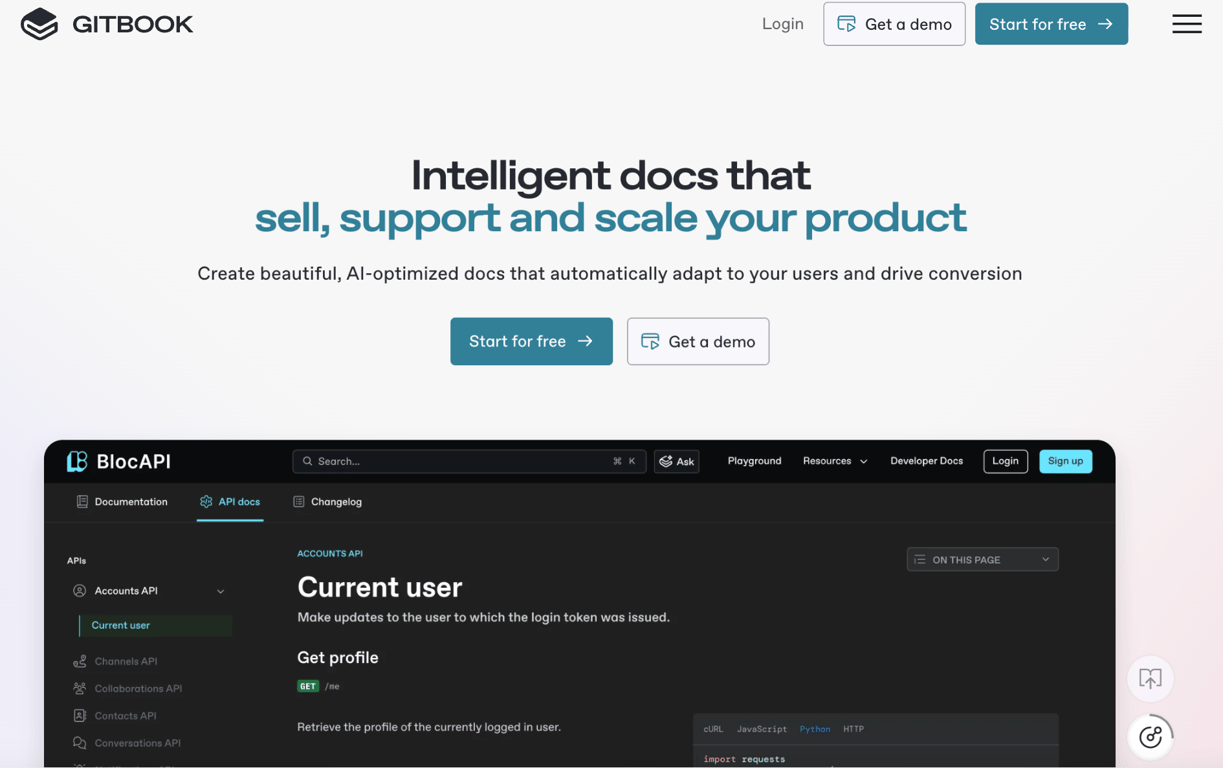Click the Search field in BlocAPI docs
Viewport: 1223px width, 768px height.
(468, 461)
